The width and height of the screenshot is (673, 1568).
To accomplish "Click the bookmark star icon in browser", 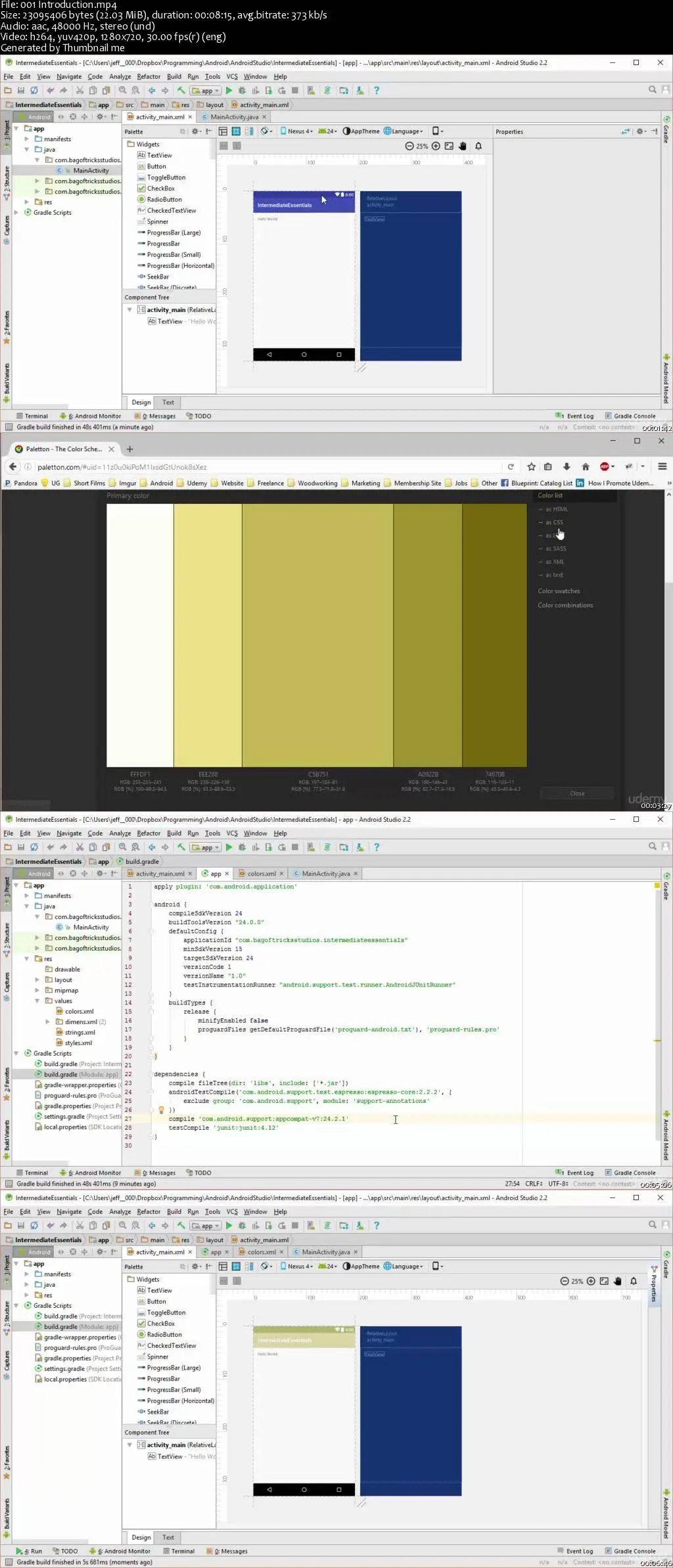I will click(531, 466).
